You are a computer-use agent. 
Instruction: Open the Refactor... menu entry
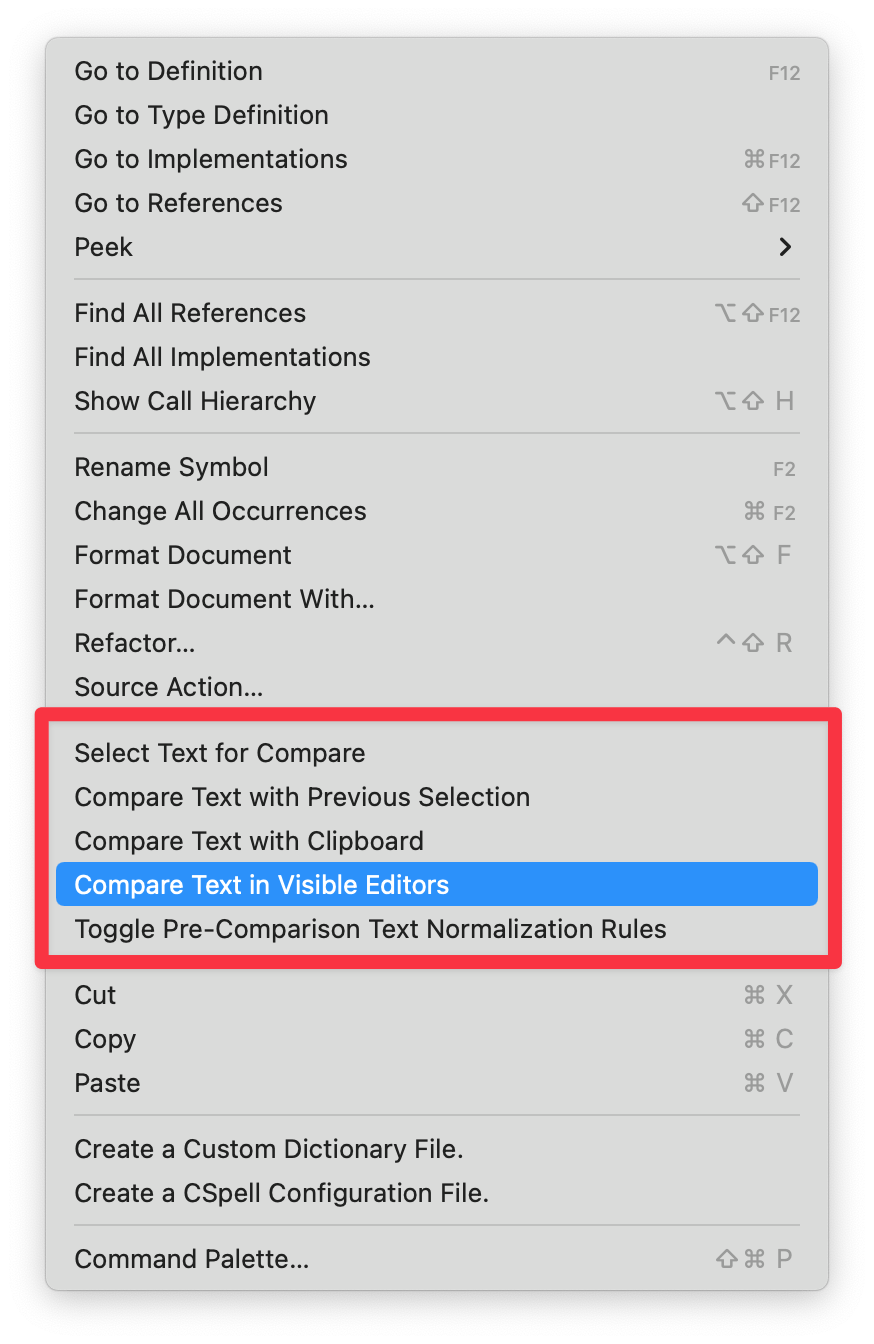pyautogui.click(x=437, y=643)
